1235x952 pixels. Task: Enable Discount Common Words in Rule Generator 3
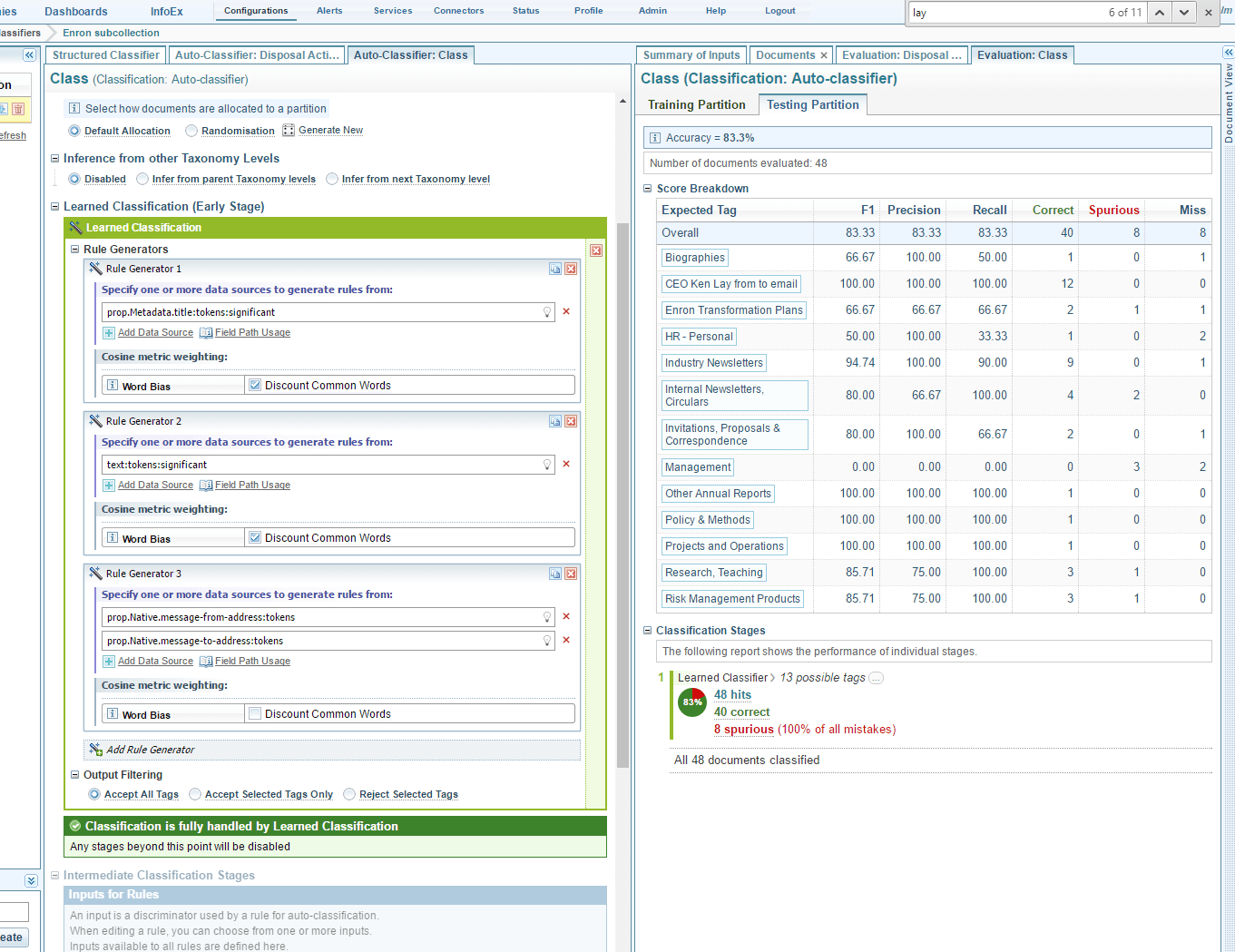coord(255,713)
